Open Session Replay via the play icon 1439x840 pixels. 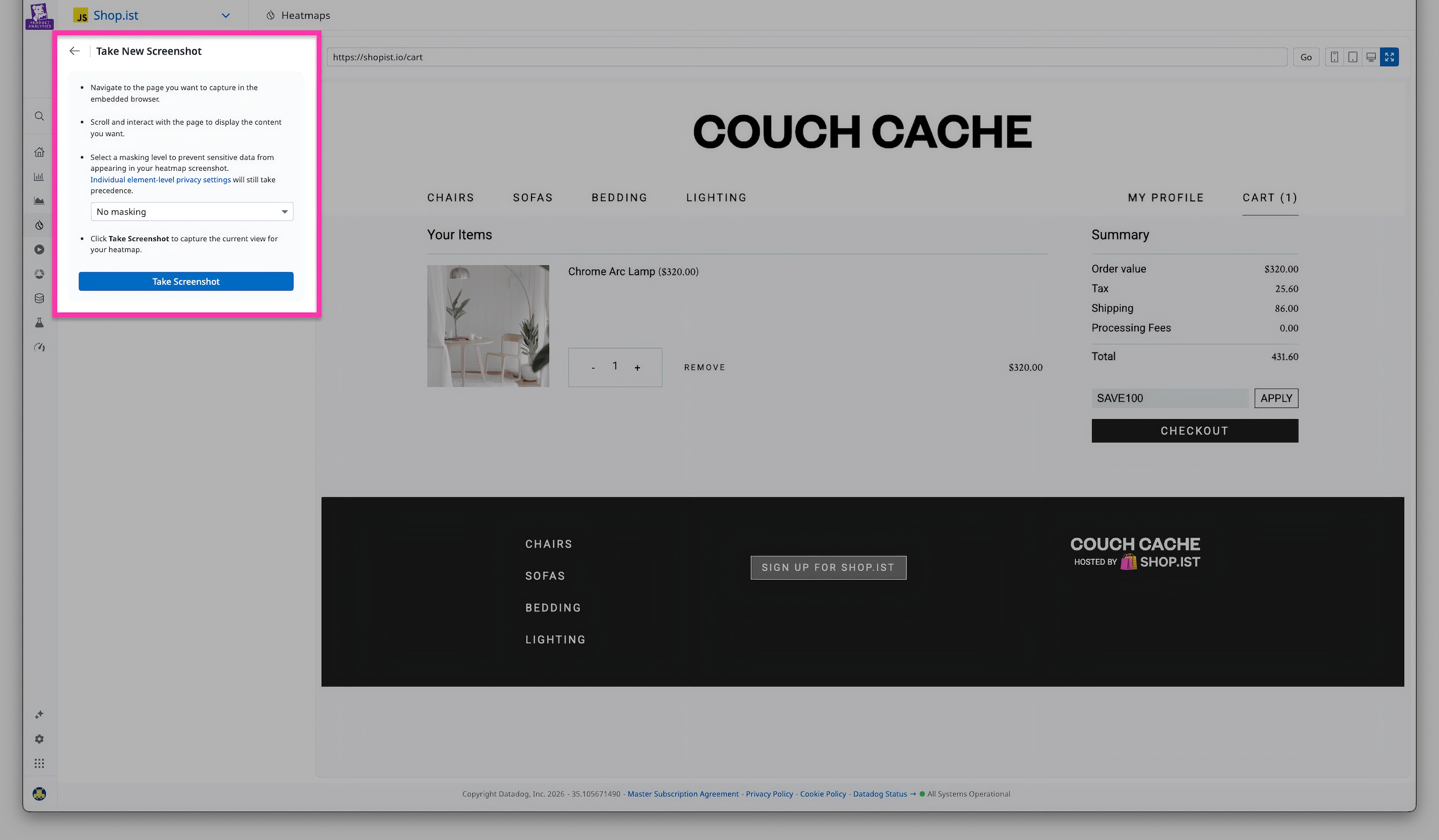point(39,249)
